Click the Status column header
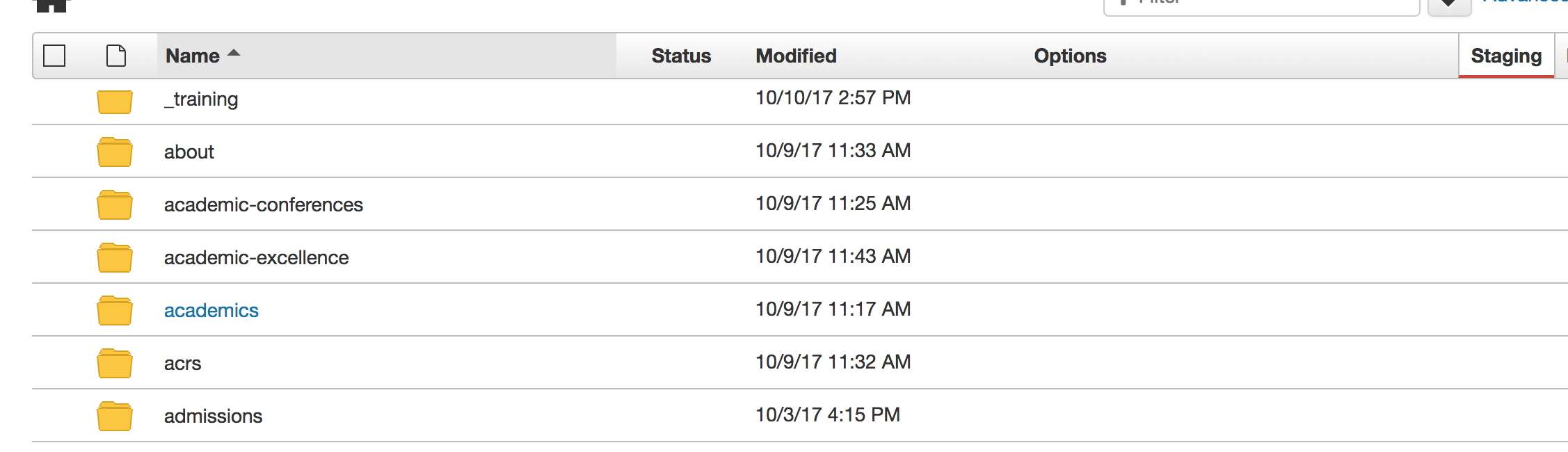This screenshot has width=1568, height=452. 680,56
